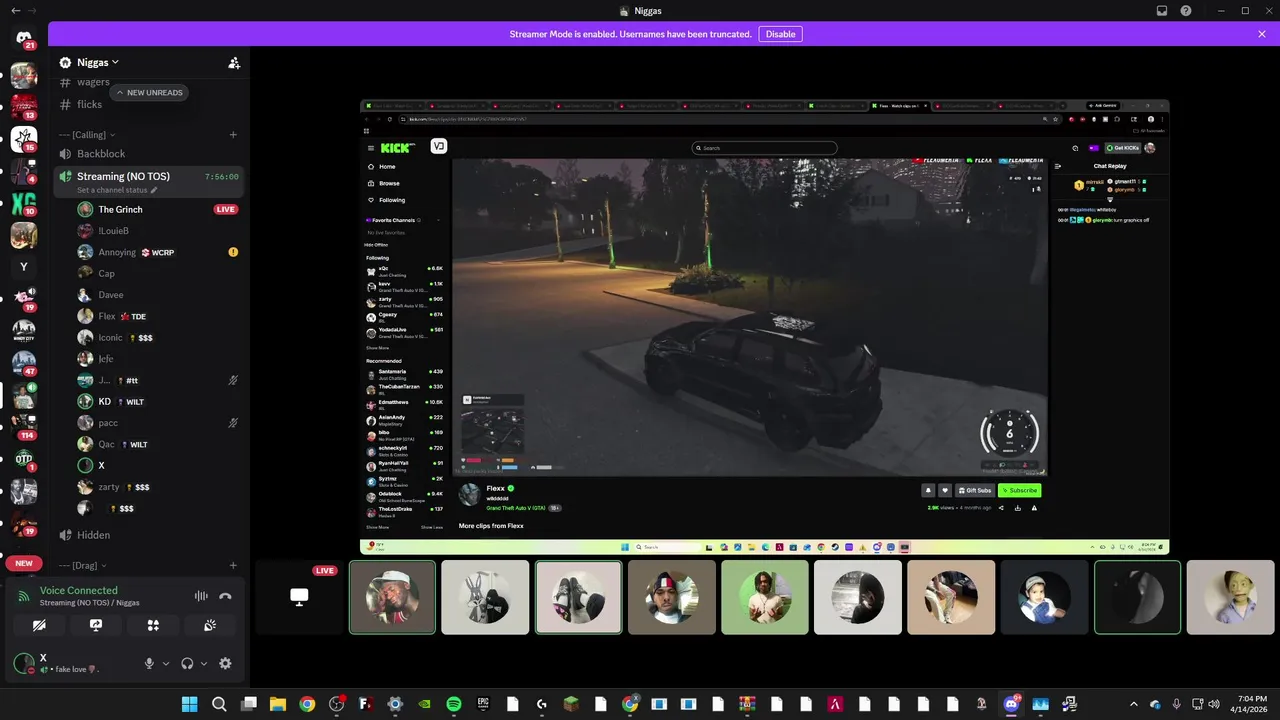1280x720 pixels.
Task: Mute the microphone in user panel
Action: 149,663
